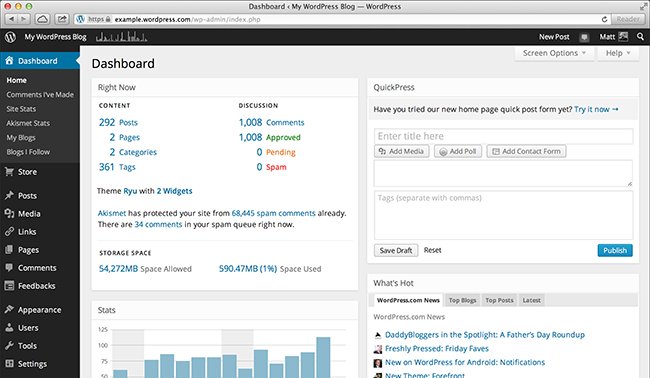This screenshot has width=650, height=378.
Task: Click the WordPress logo in admin bar
Action: 10,37
